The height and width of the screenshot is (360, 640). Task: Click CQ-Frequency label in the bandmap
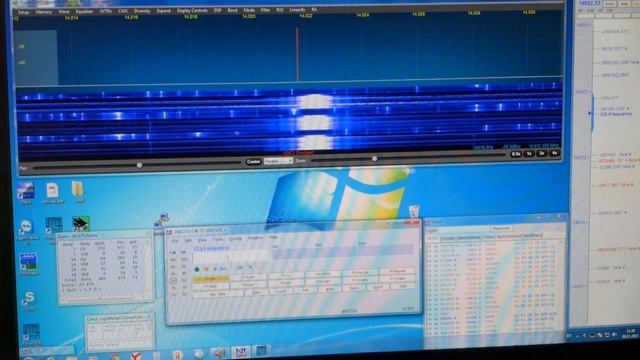coord(616,114)
